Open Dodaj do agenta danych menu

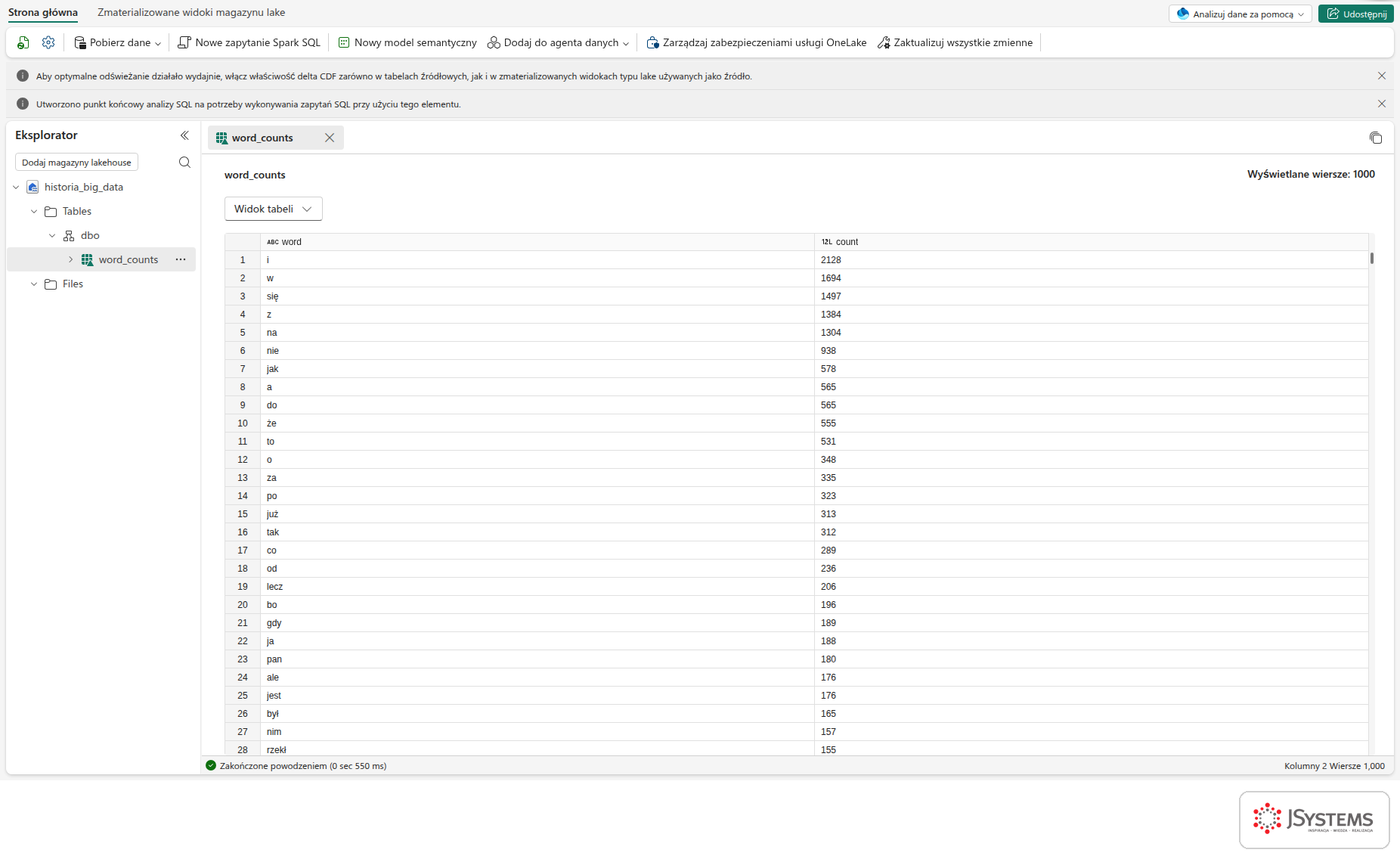558,43
